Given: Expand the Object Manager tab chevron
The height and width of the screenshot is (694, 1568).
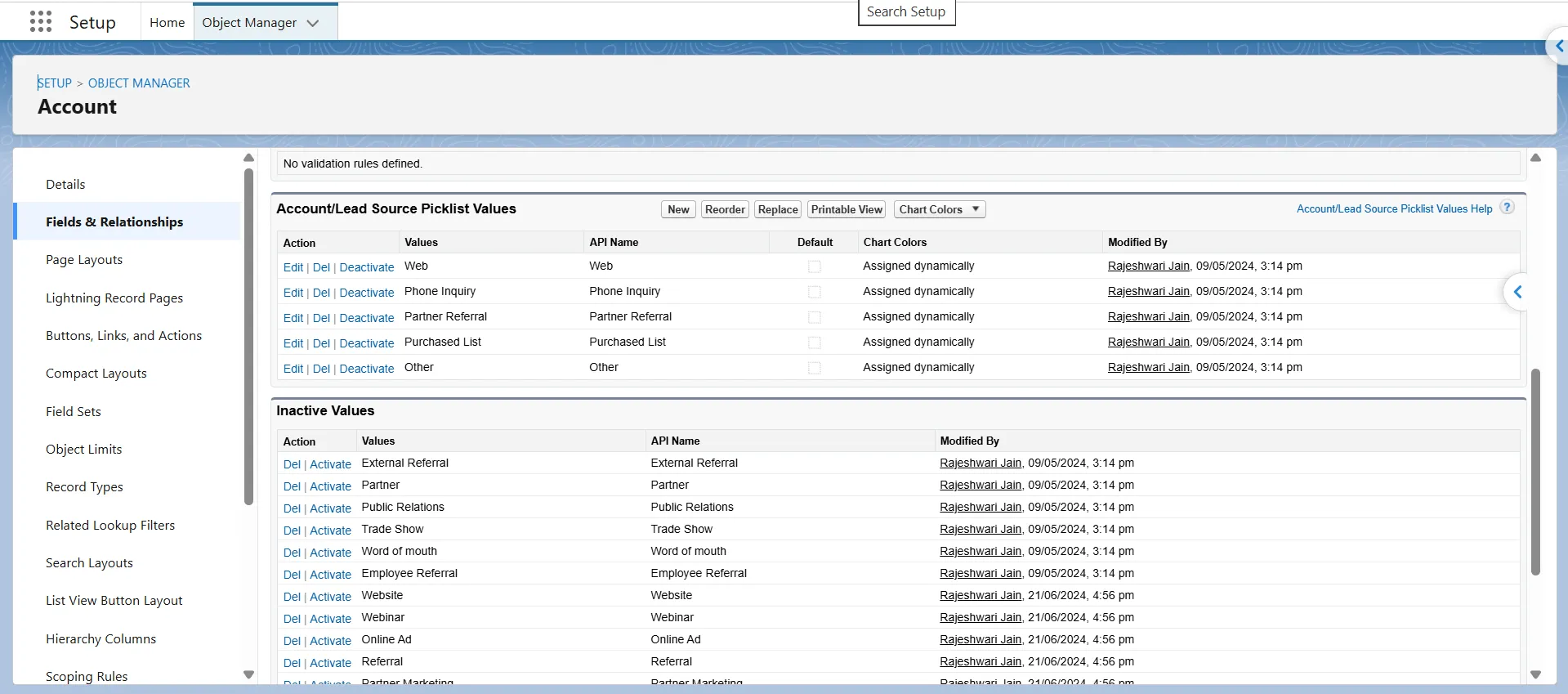Looking at the screenshot, I should pos(313,23).
